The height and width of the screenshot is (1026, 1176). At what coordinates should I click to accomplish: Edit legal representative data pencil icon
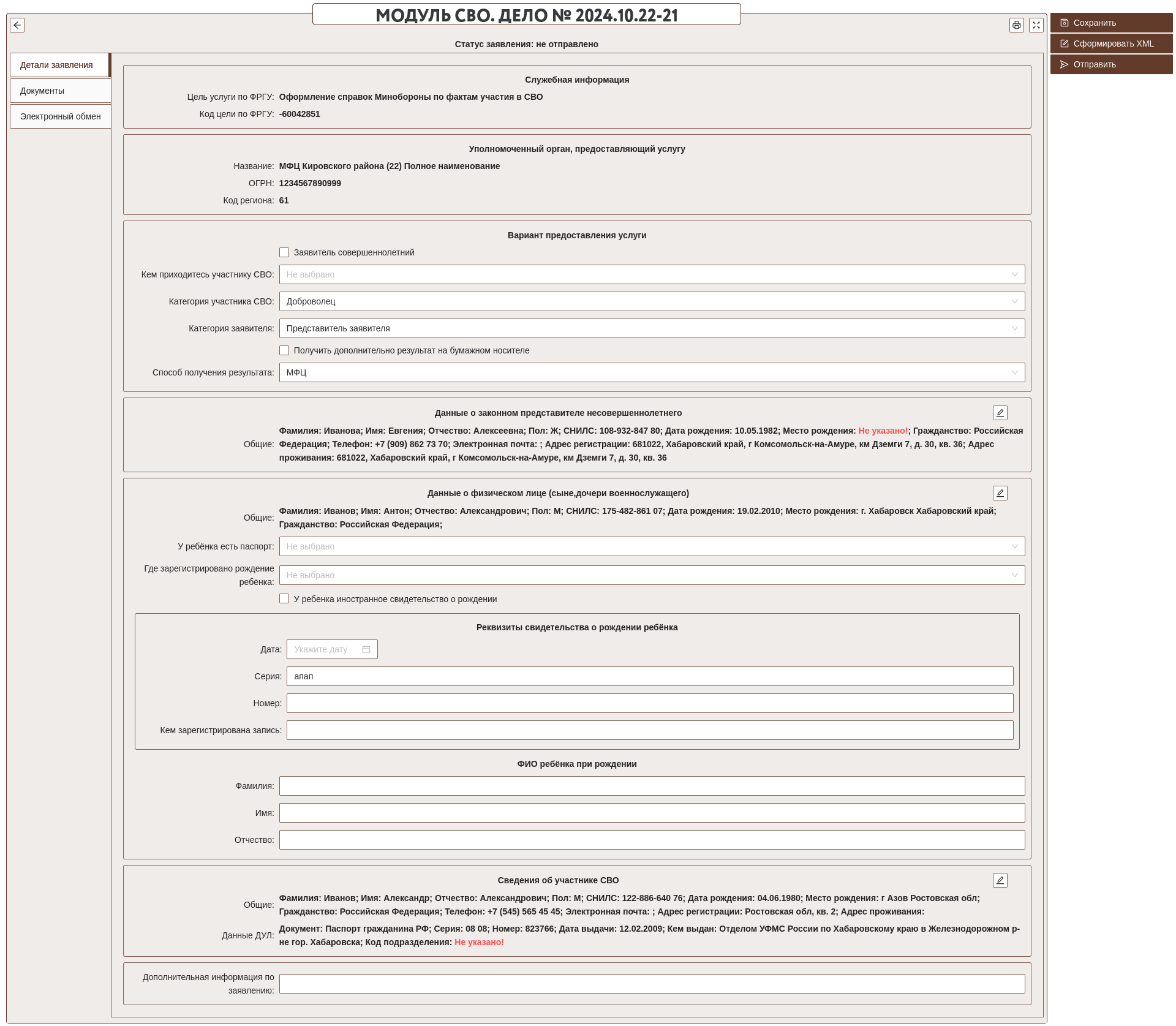pos(1000,413)
